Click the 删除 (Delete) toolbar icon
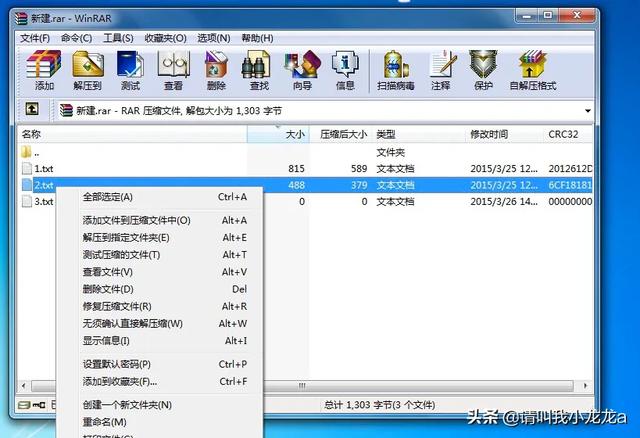The width and height of the screenshot is (640, 438). [216, 64]
